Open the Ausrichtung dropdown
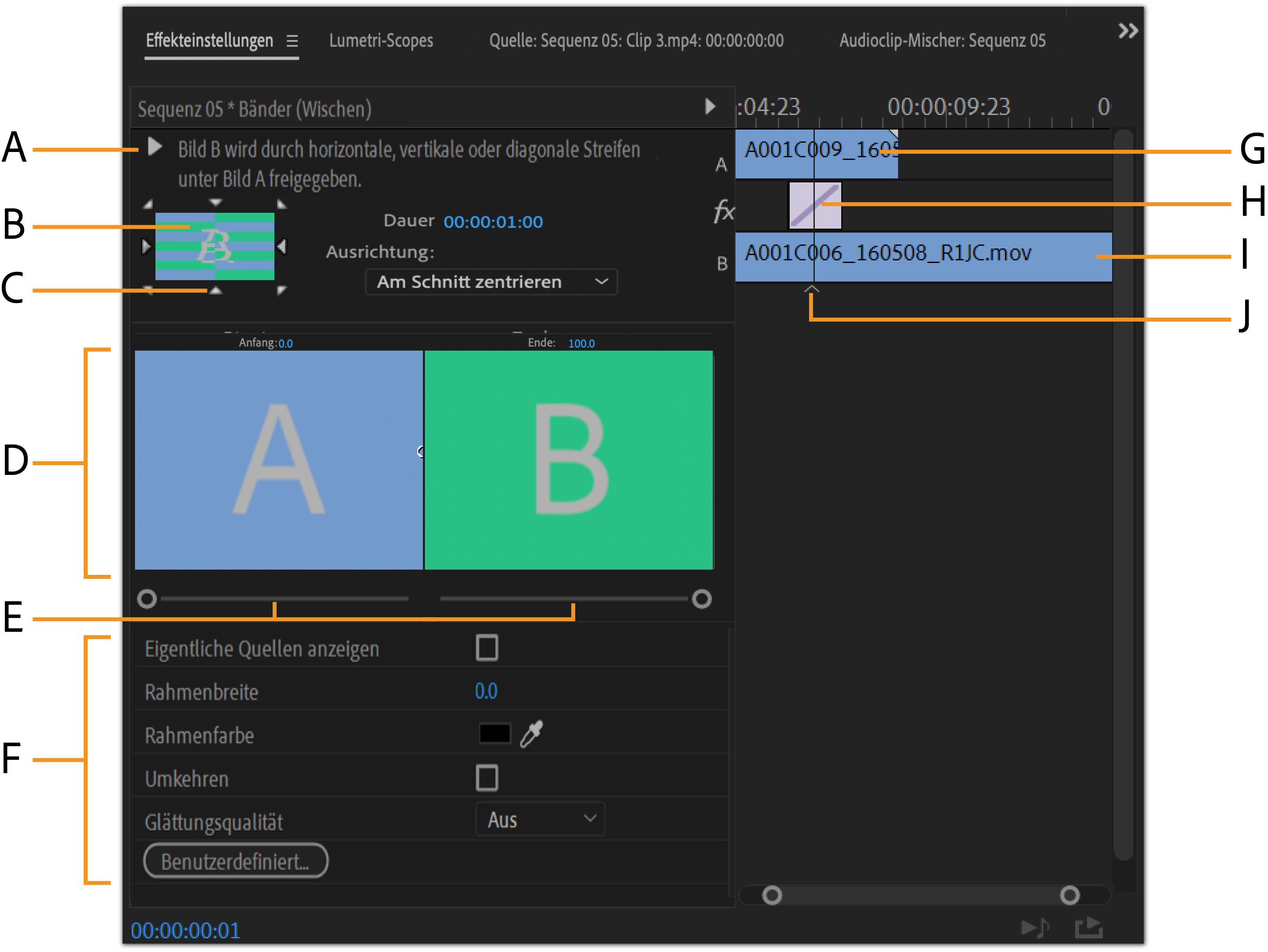This screenshot has width=1268, height=952. 491,282
